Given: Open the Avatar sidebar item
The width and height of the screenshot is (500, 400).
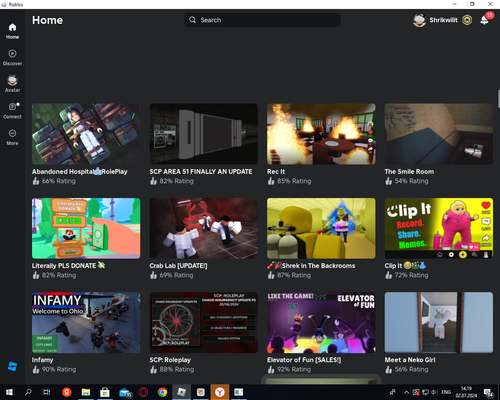Looking at the screenshot, I should 12,84.
